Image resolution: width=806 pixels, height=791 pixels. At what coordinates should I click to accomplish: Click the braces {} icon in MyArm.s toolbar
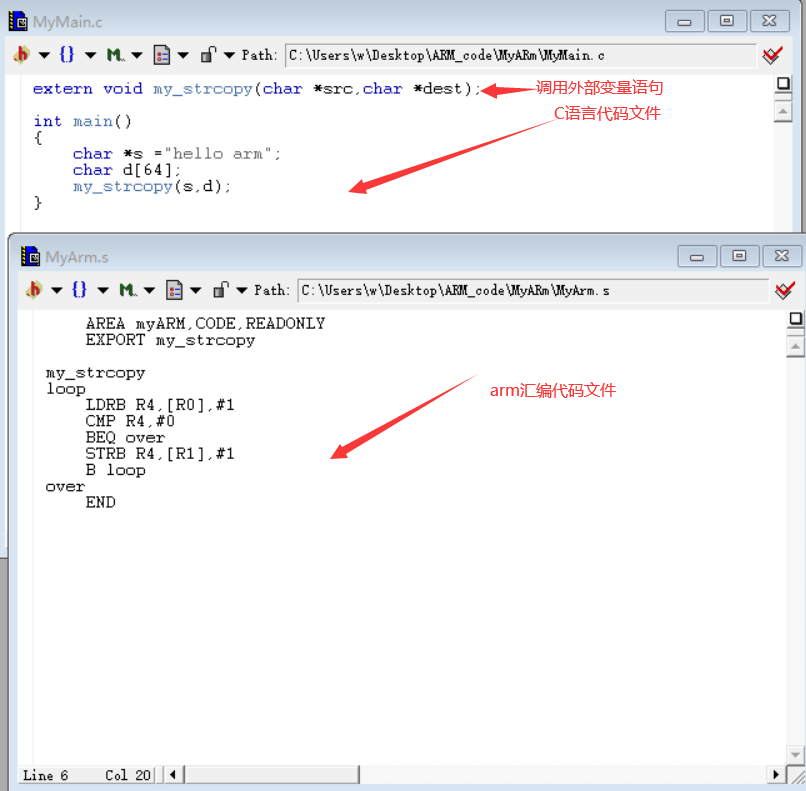pos(79,290)
